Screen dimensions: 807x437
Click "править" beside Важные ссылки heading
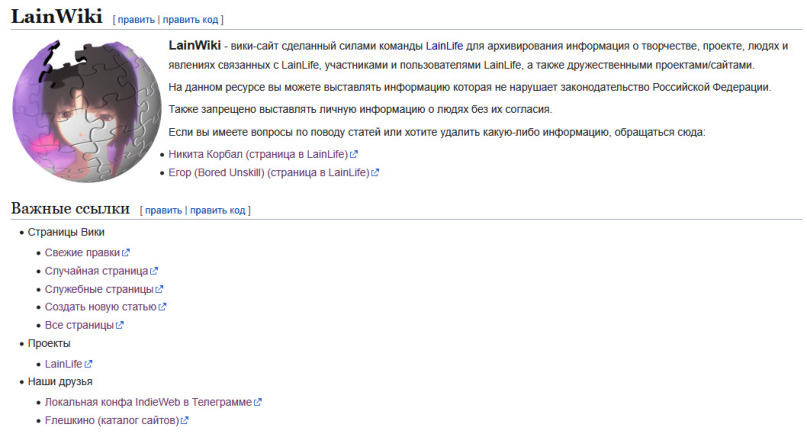[163, 210]
